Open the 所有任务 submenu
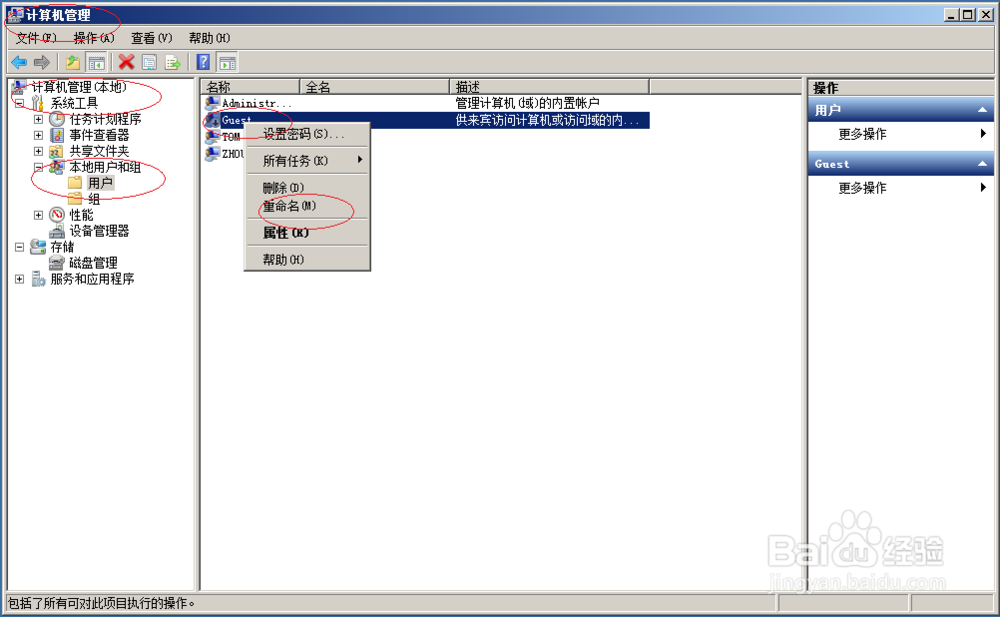Viewport: 1000px width, 617px height. tap(307, 161)
